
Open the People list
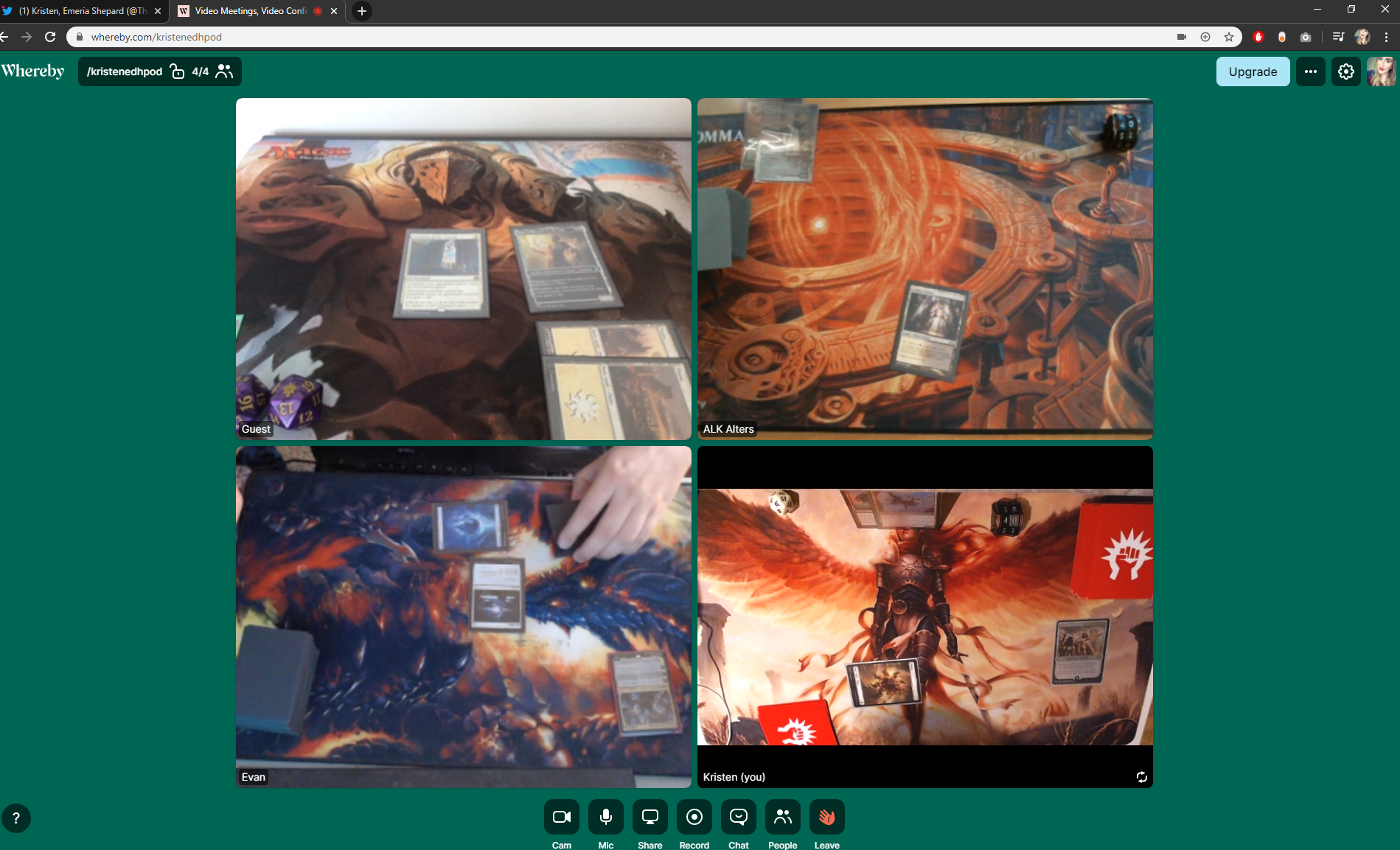782,817
